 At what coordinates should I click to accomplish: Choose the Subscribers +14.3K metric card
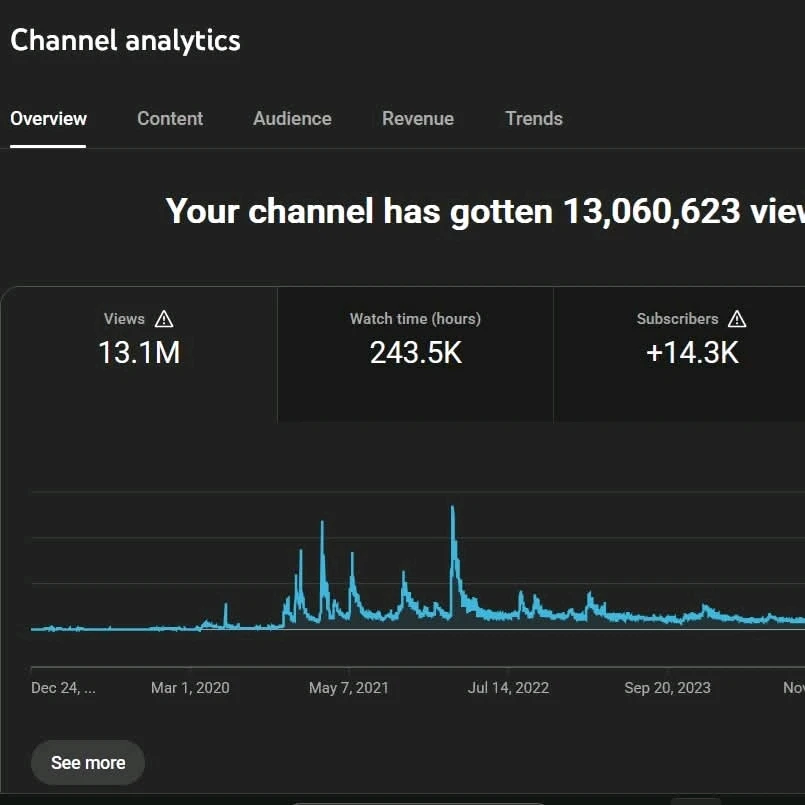[x=691, y=338]
